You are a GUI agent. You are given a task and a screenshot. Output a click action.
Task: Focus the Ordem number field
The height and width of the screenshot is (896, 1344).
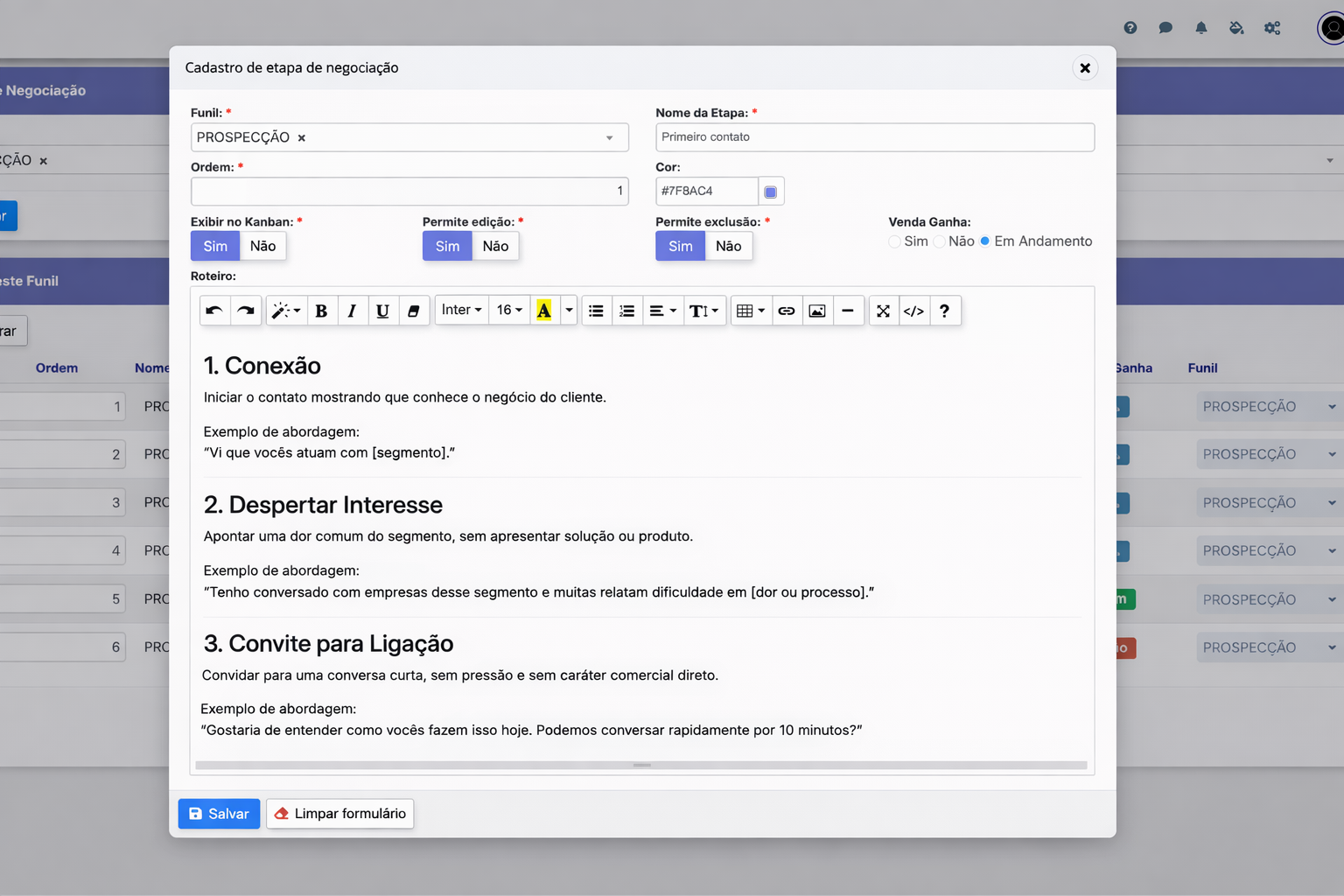409,192
